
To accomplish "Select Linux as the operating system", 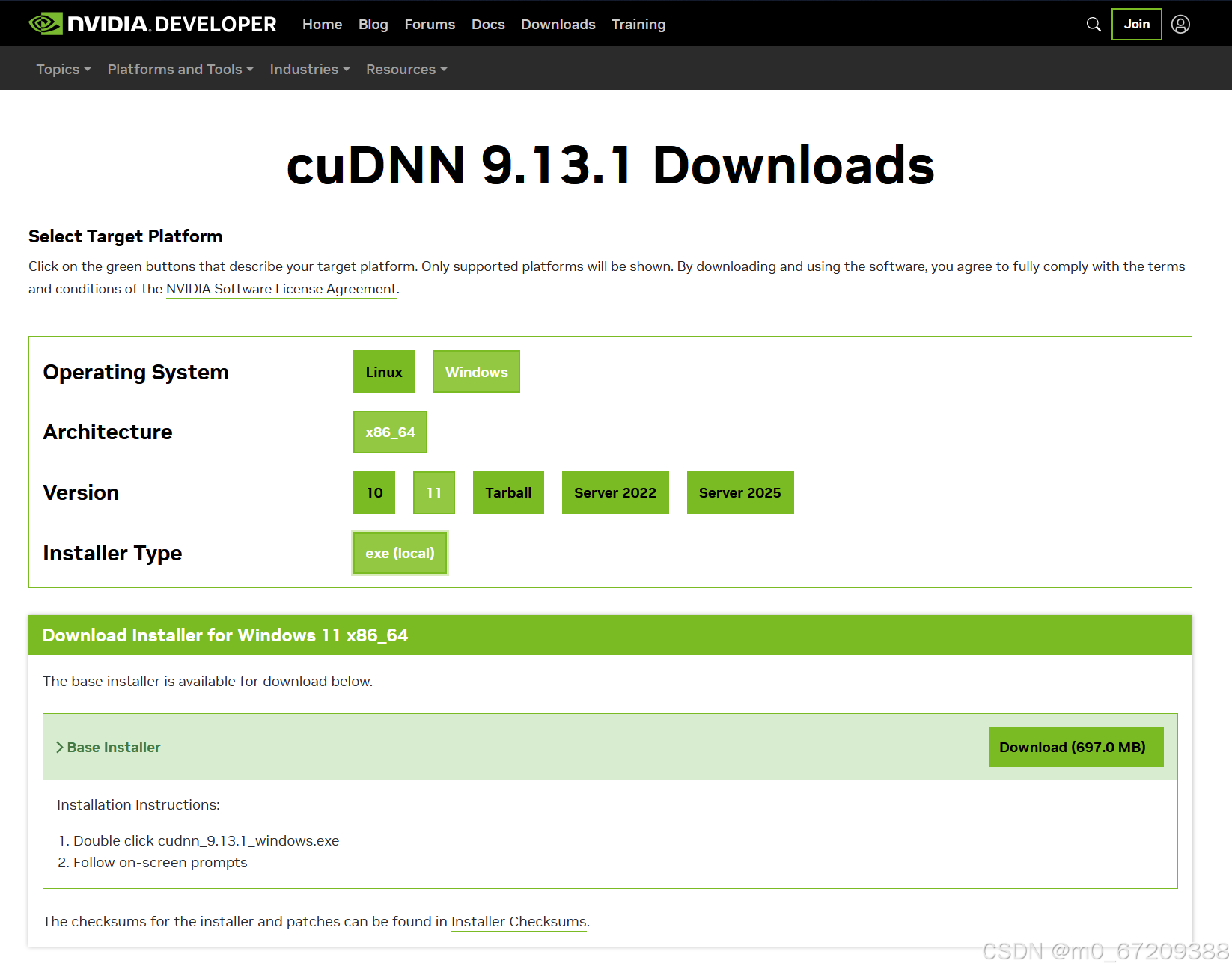I will point(383,371).
